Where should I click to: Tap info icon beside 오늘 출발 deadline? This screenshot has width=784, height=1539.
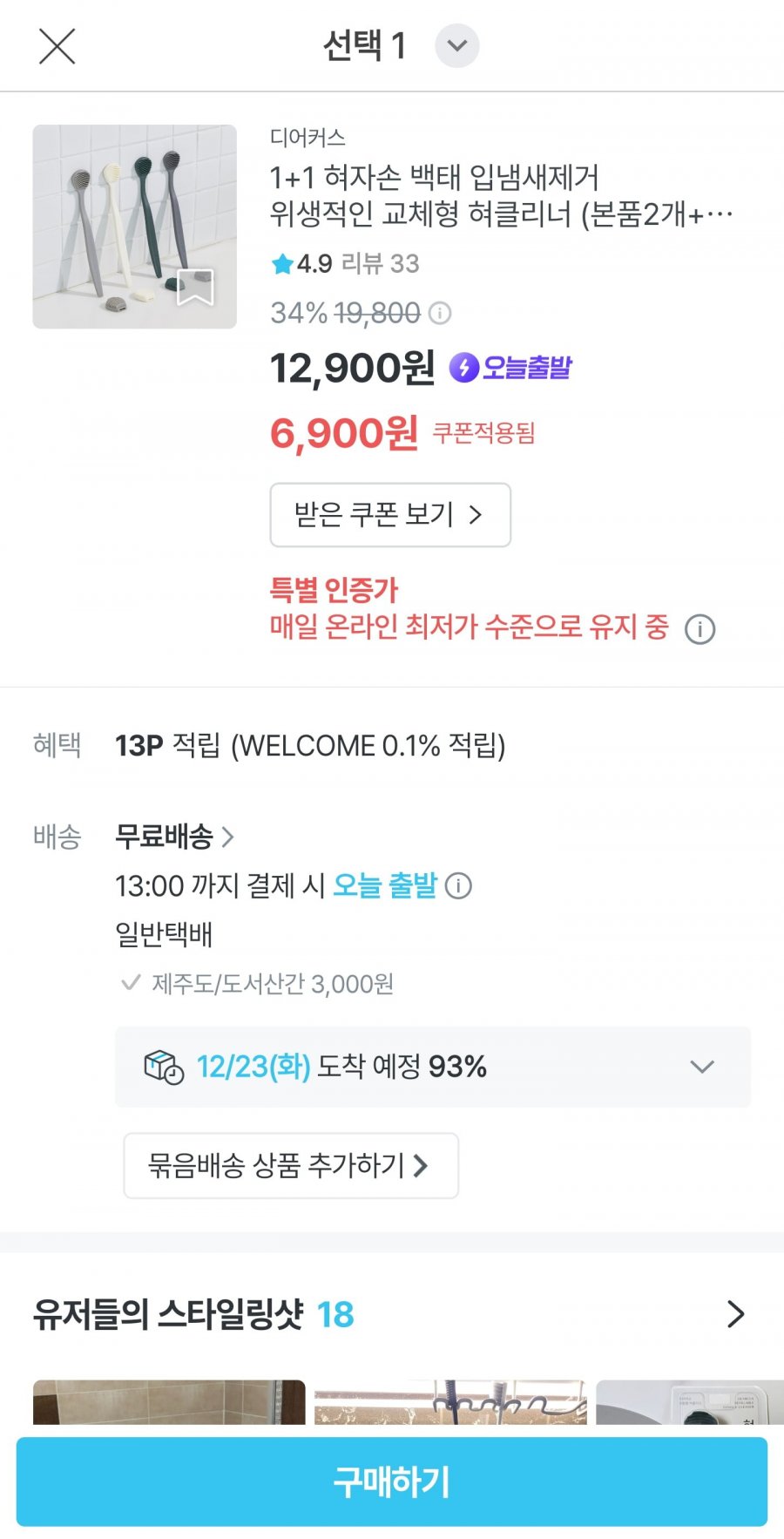click(x=458, y=886)
